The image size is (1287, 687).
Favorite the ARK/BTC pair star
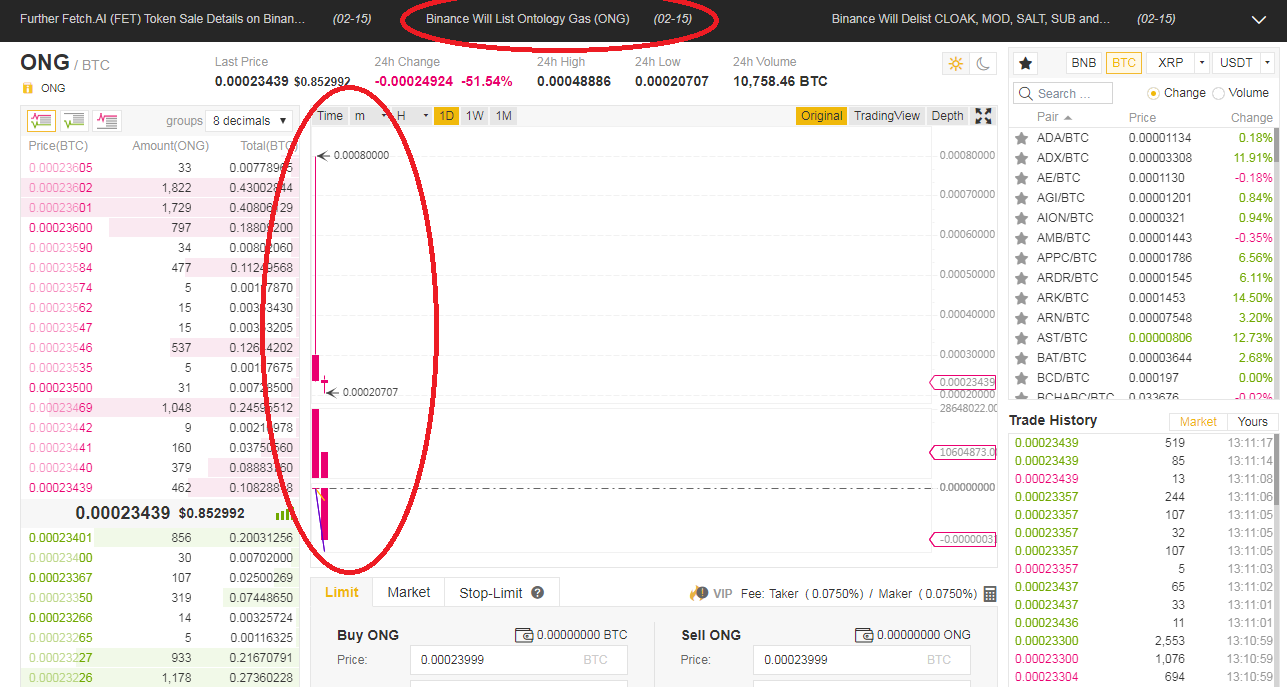pos(1021,298)
